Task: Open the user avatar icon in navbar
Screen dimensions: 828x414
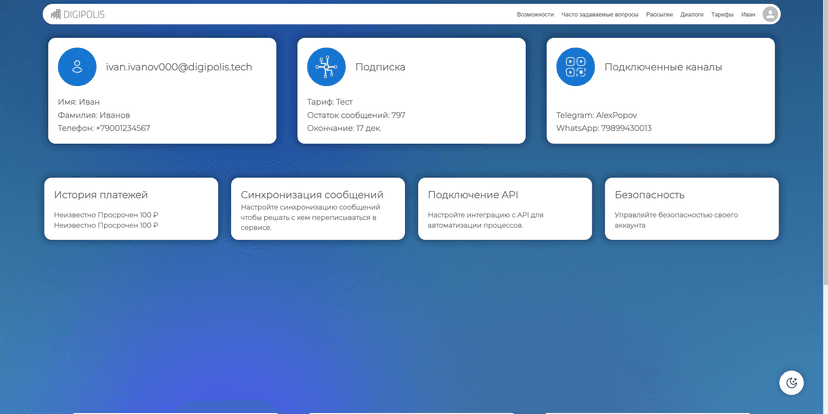Action: (770, 15)
